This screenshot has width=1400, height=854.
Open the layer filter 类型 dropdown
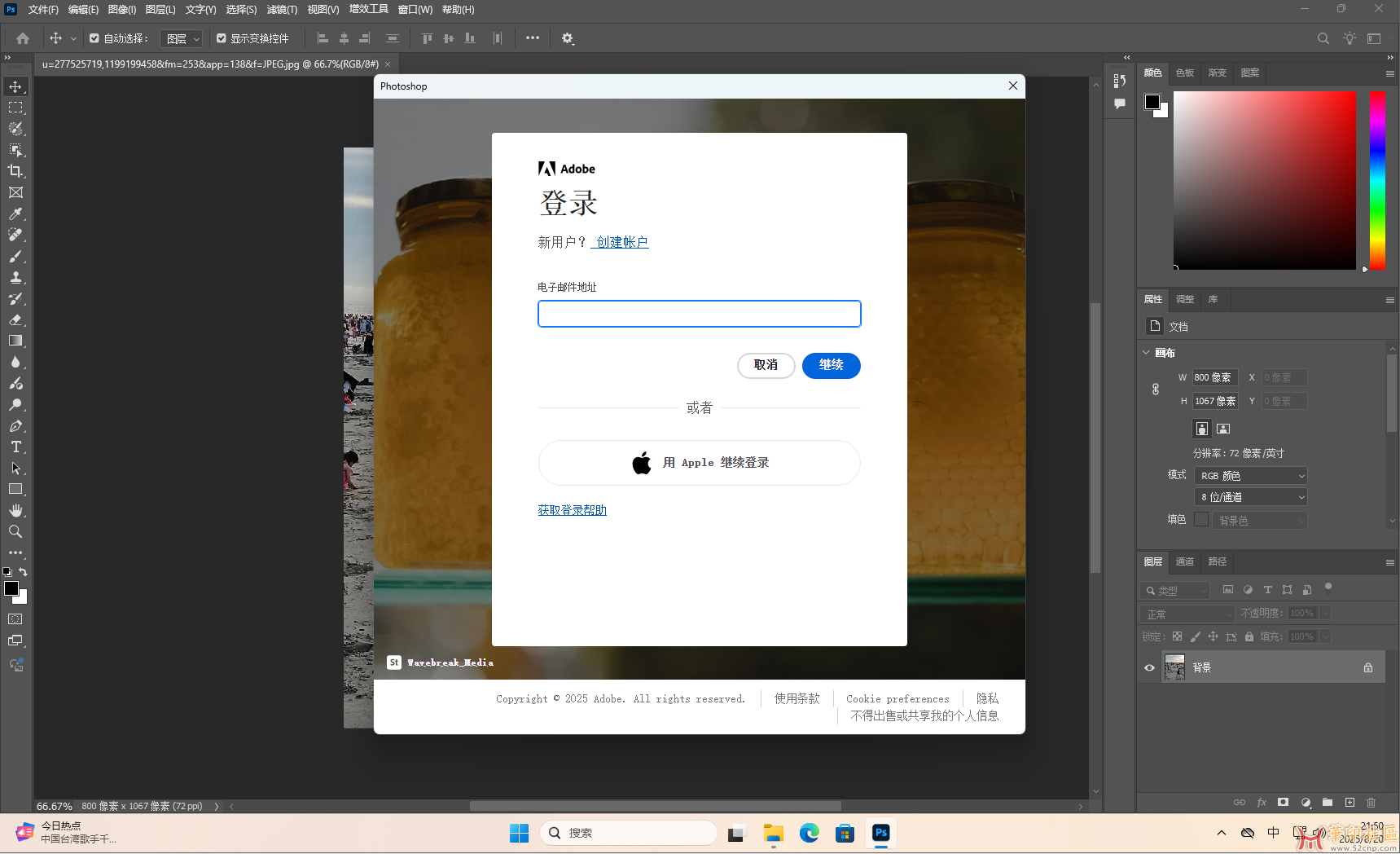pyautogui.click(x=1175, y=590)
